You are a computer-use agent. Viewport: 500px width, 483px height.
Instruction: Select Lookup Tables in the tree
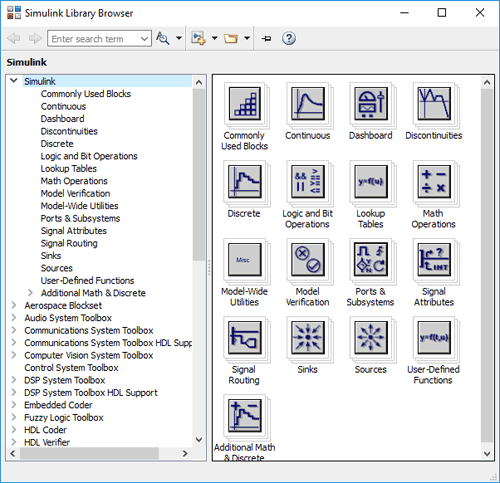pos(69,169)
